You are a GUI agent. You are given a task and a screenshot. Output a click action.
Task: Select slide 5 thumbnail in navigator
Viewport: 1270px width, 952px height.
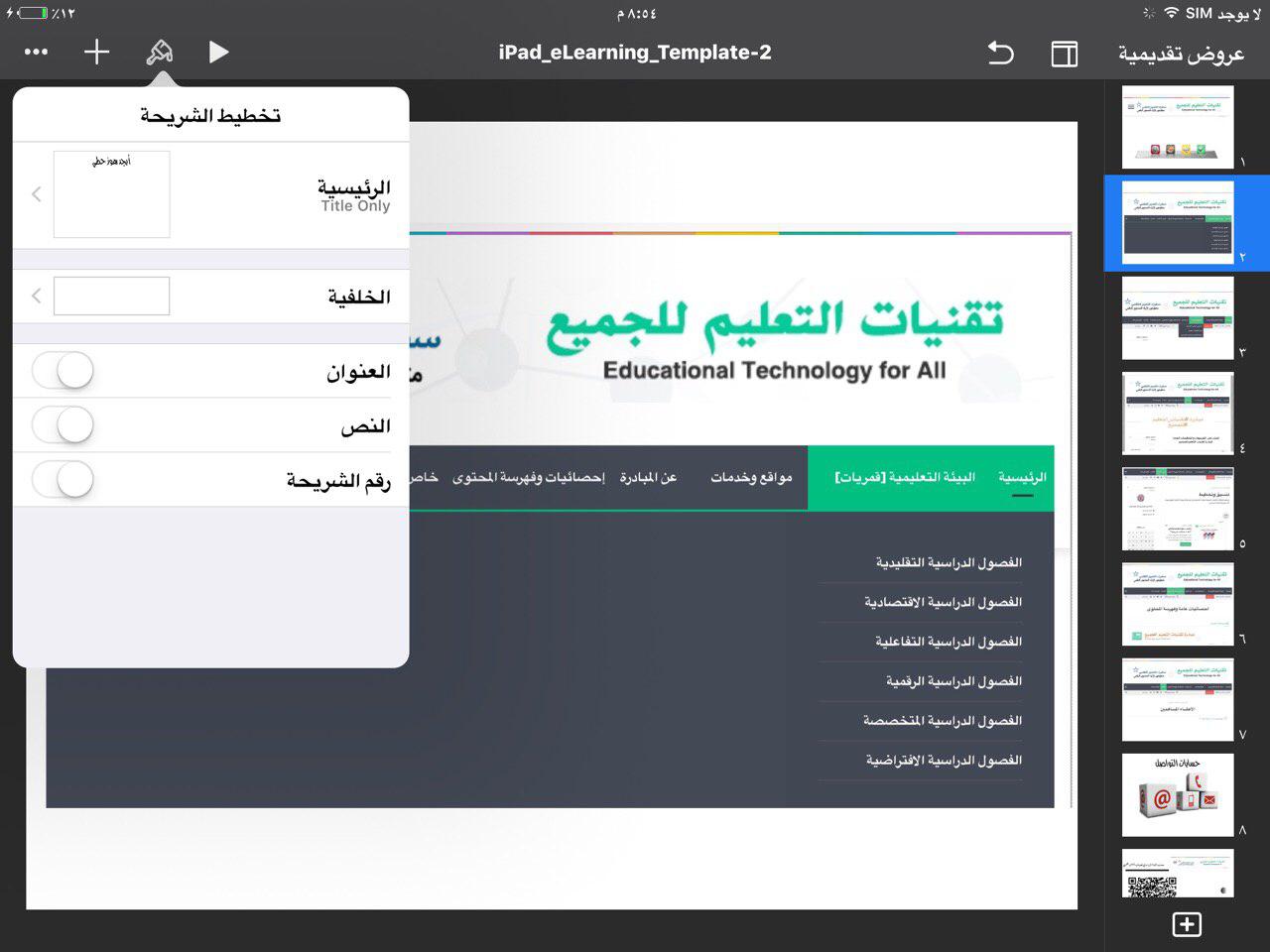(1178, 509)
